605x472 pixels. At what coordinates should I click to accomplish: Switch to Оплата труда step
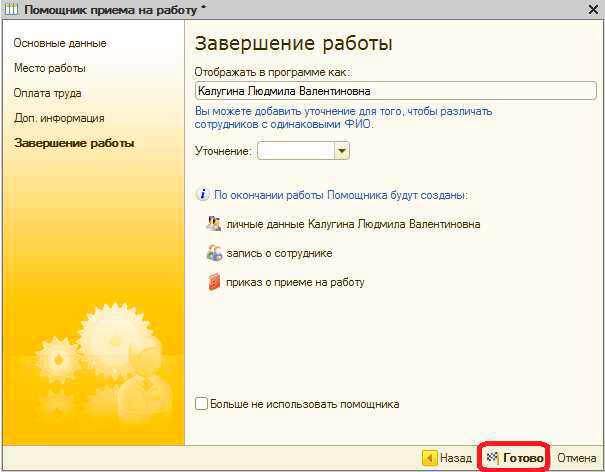click(x=47, y=93)
